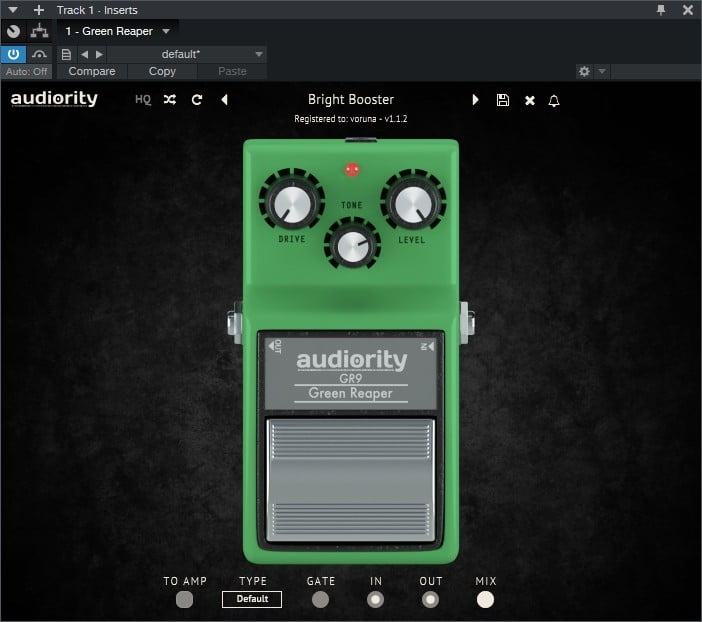Image resolution: width=702 pixels, height=622 pixels.
Task: Open the default* preset dropdown
Action: pyautogui.click(x=187, y=54)
